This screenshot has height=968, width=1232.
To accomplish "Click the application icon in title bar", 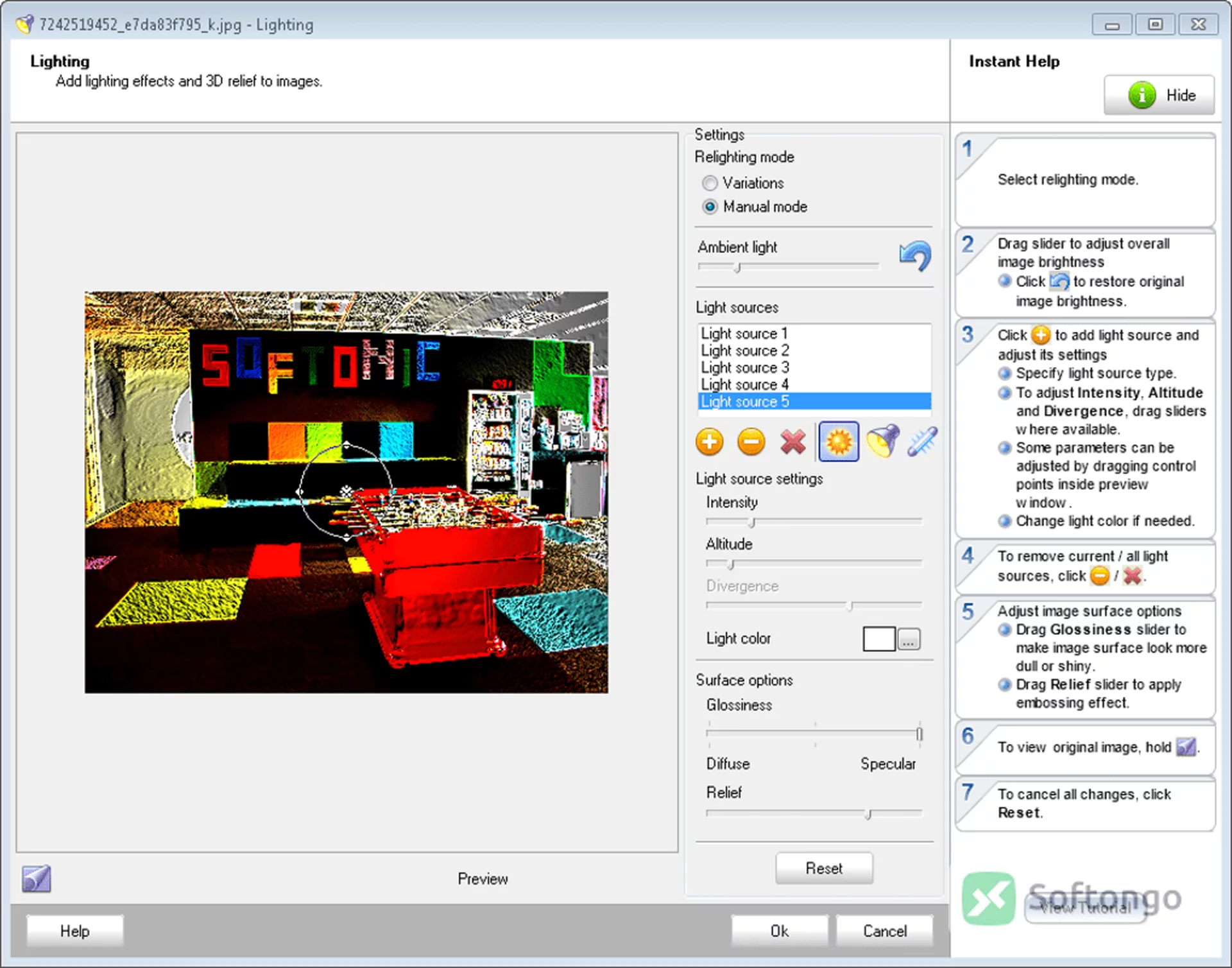I will coord(24,24).
